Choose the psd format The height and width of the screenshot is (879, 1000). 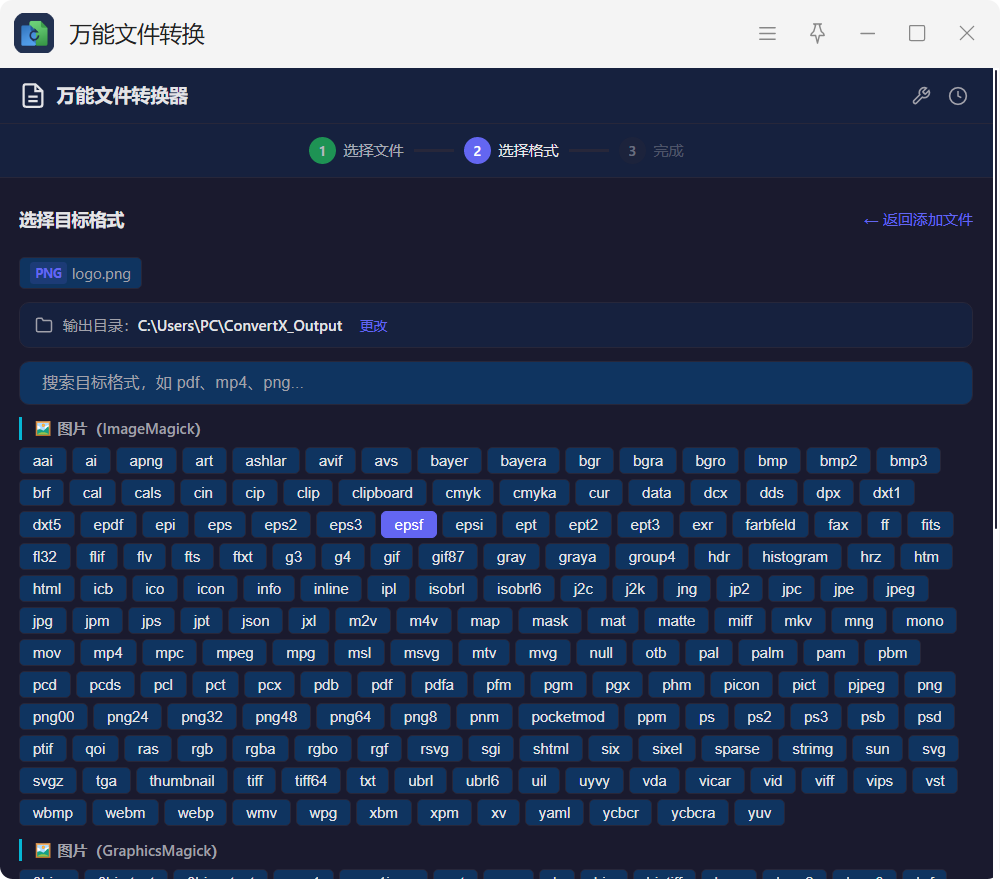tap(929, 717)
